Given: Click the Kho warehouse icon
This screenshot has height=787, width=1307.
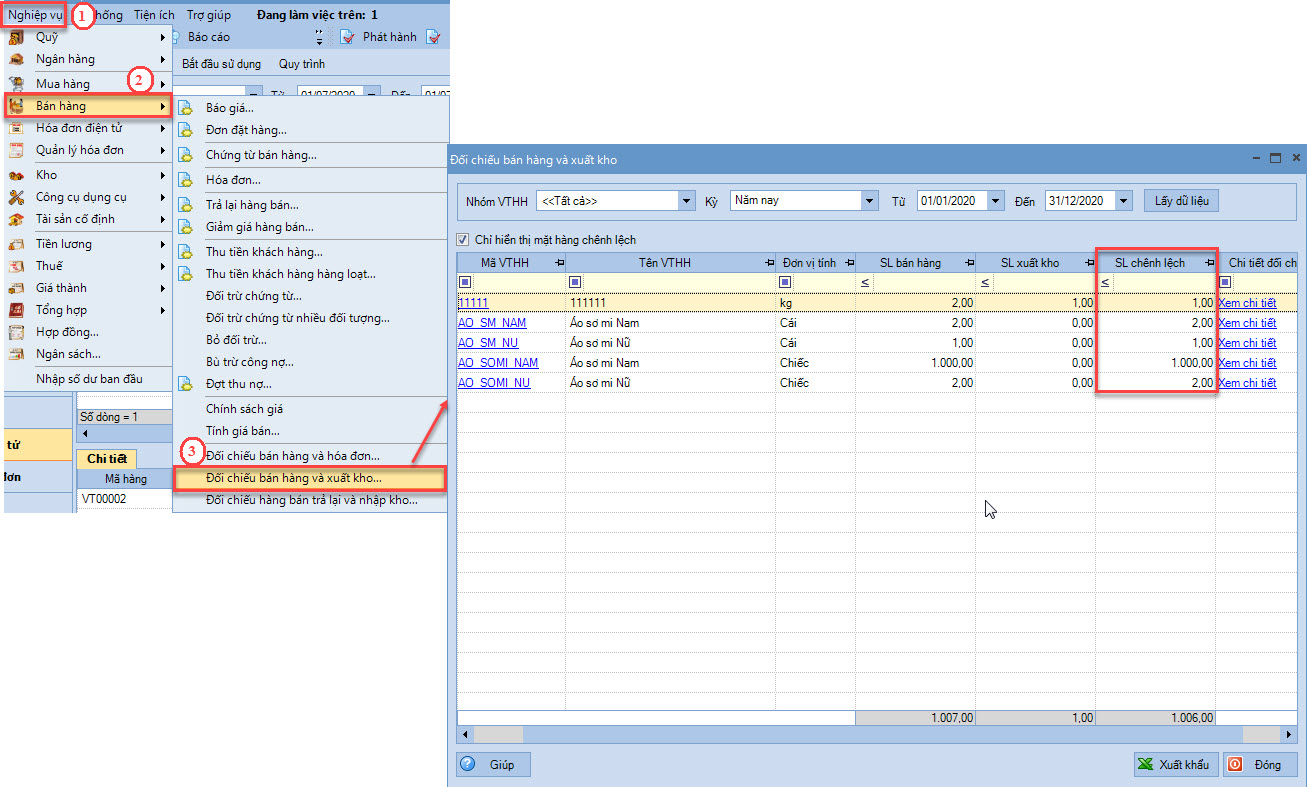Looking at the screenshot, I should click(x=16, y=175).
